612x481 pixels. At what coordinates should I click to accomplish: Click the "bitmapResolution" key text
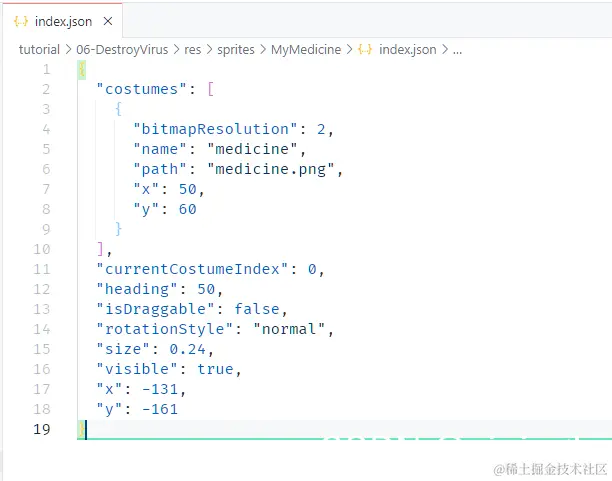point(215,129)
